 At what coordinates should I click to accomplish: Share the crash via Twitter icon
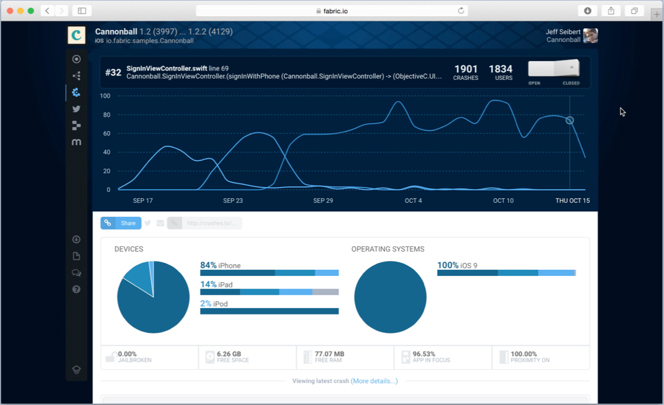[147, 223]
